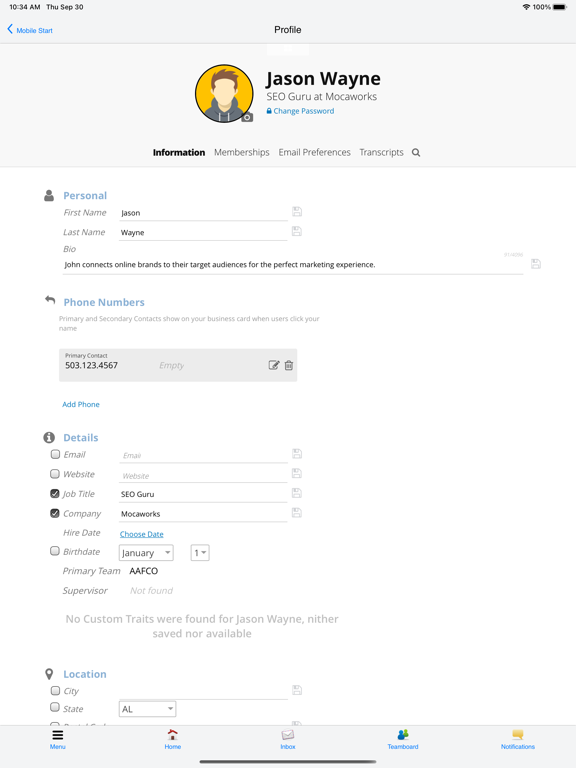Click the search magnifier icon beside Transcripts
This screenshot has width=576, height=768.
click(416, 152)
